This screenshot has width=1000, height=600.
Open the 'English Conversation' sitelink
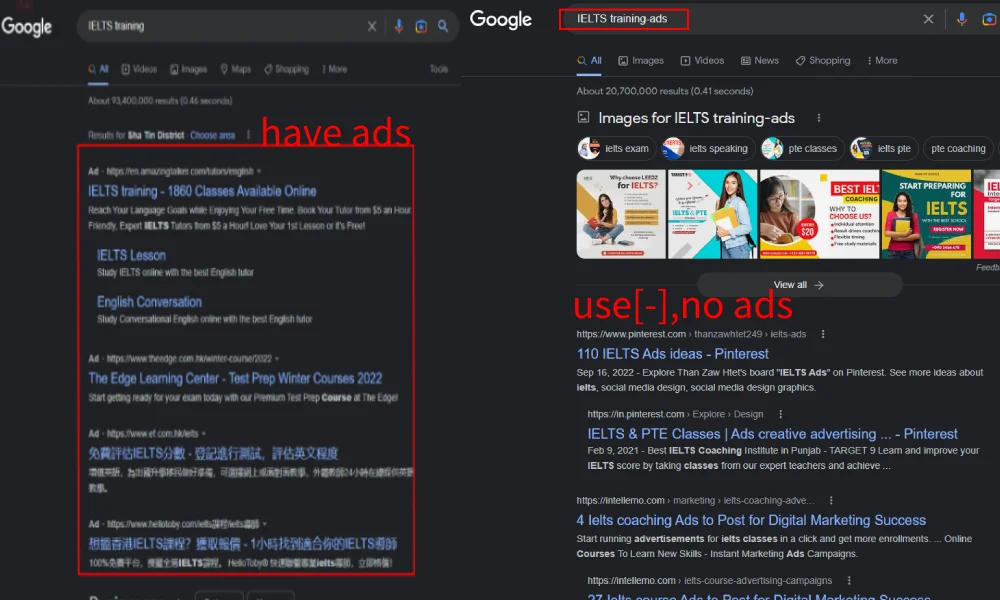149,302
